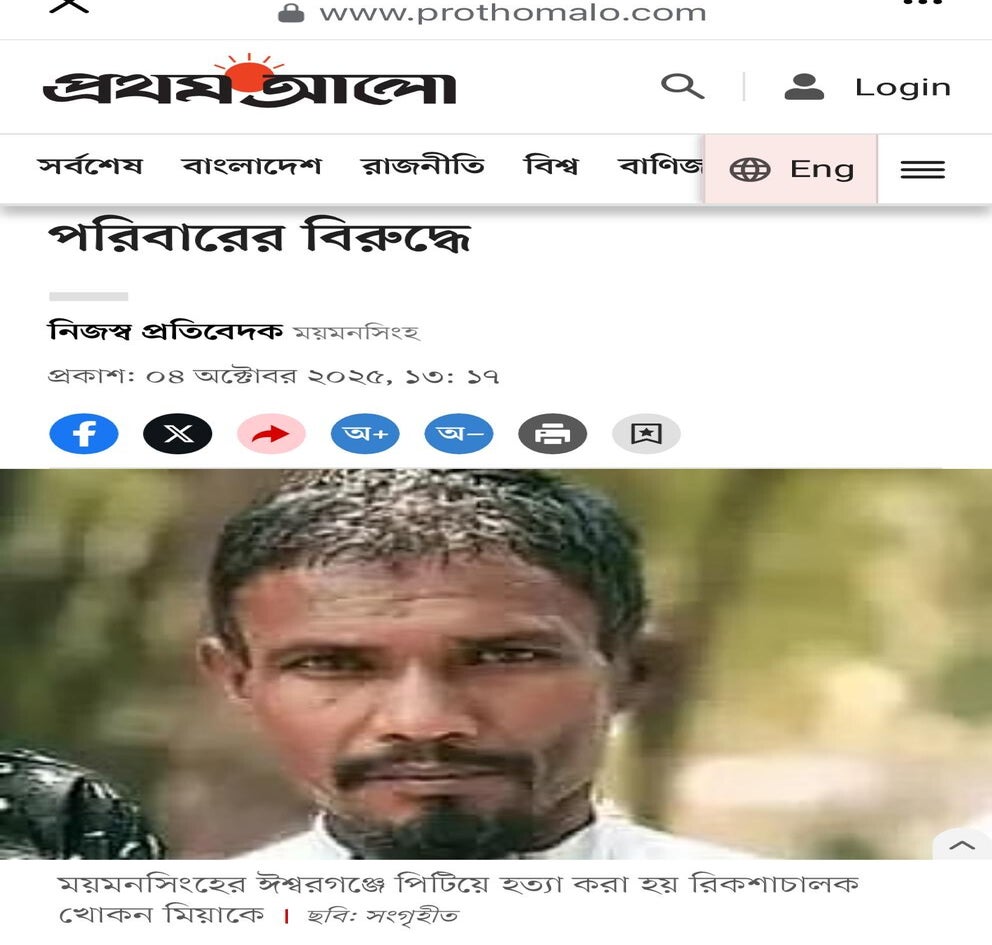Open the article photo of the man

(496, 664)
